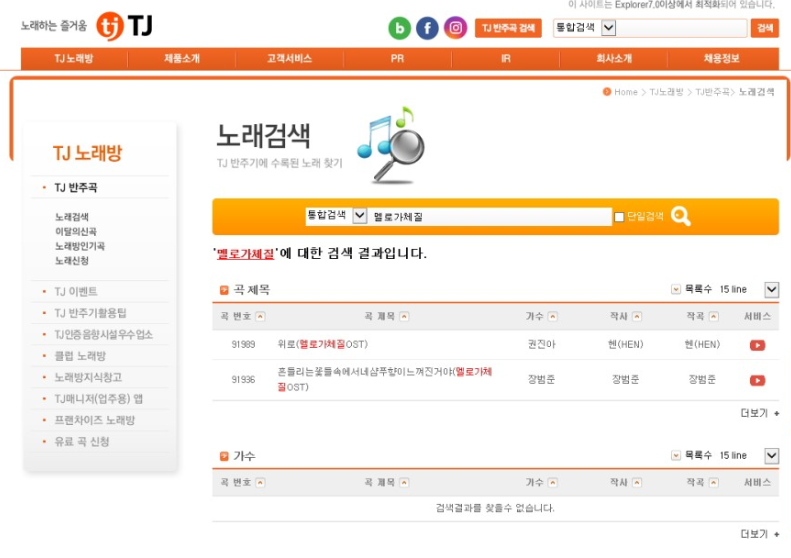Image resolution: width=791 pixels, height=558 pixels.
Task: Click the music note magnifier illustration
Action: click(391, 145)
